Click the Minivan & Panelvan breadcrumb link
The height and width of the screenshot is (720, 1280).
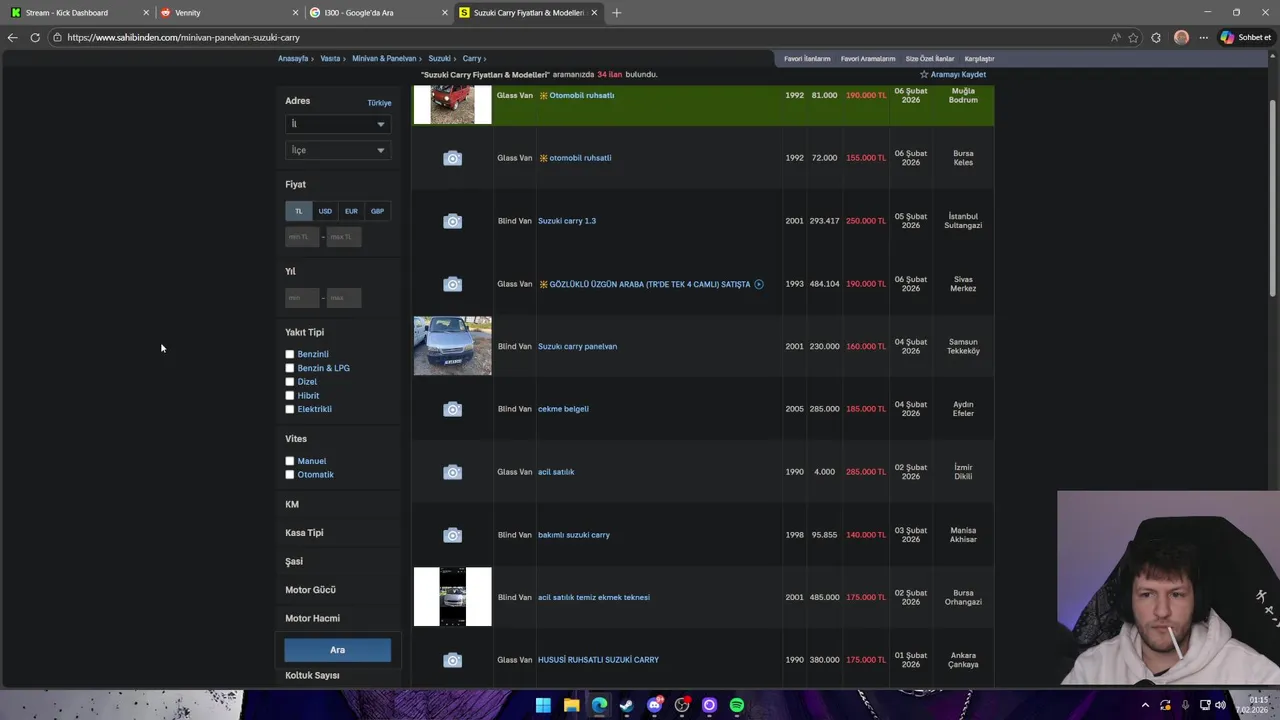tap(384, 59)
